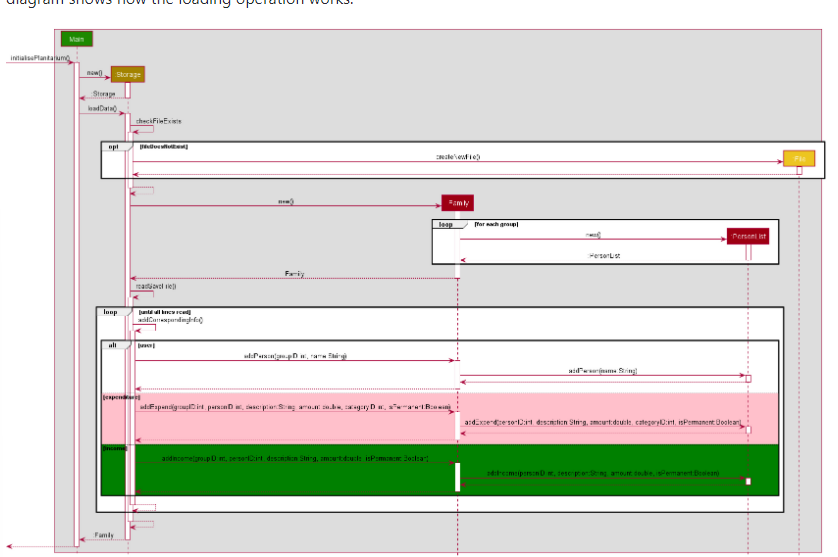
Task: Select the loop label for each group
Action: [445, 225]
